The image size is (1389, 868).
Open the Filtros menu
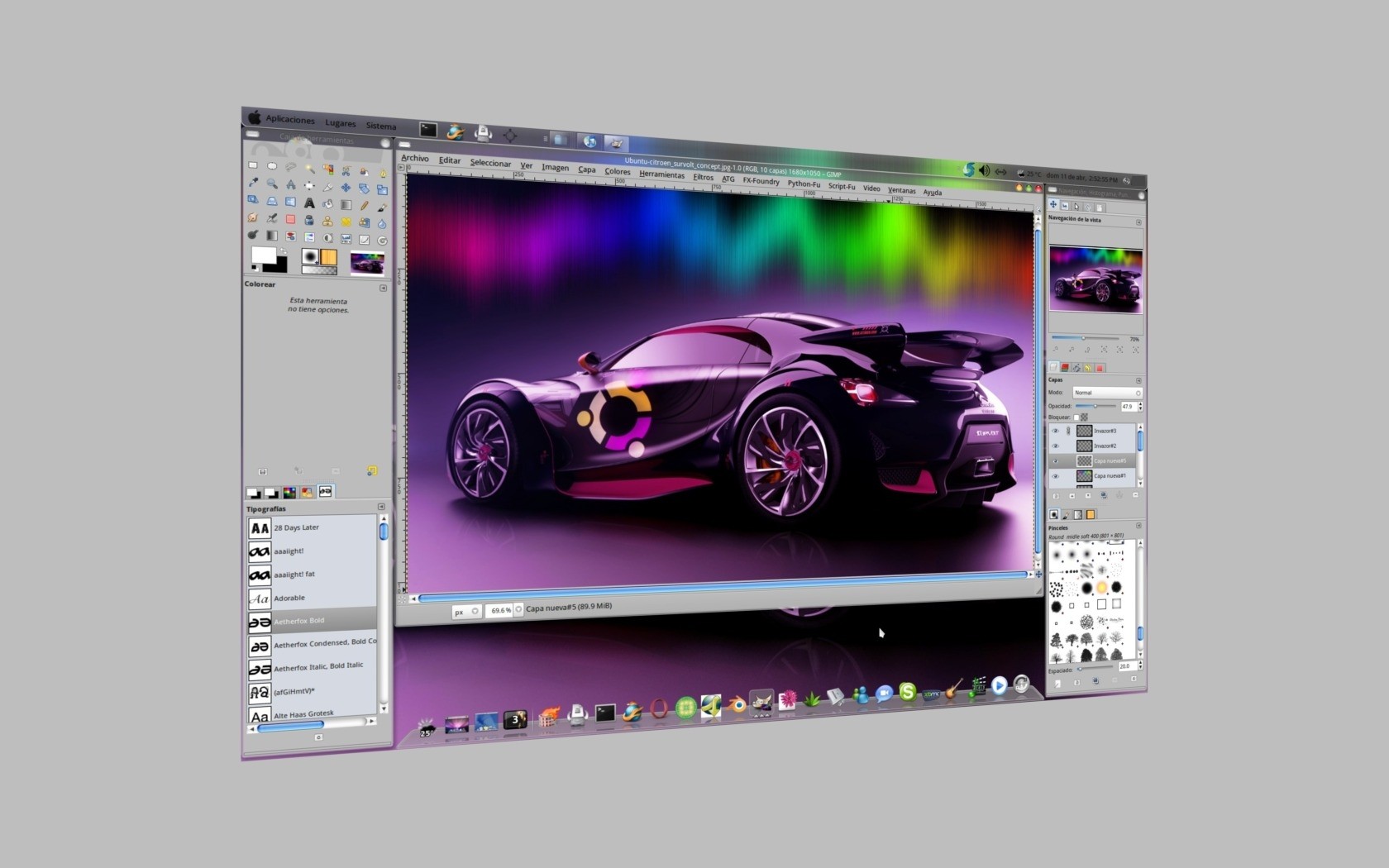point(704,177)
